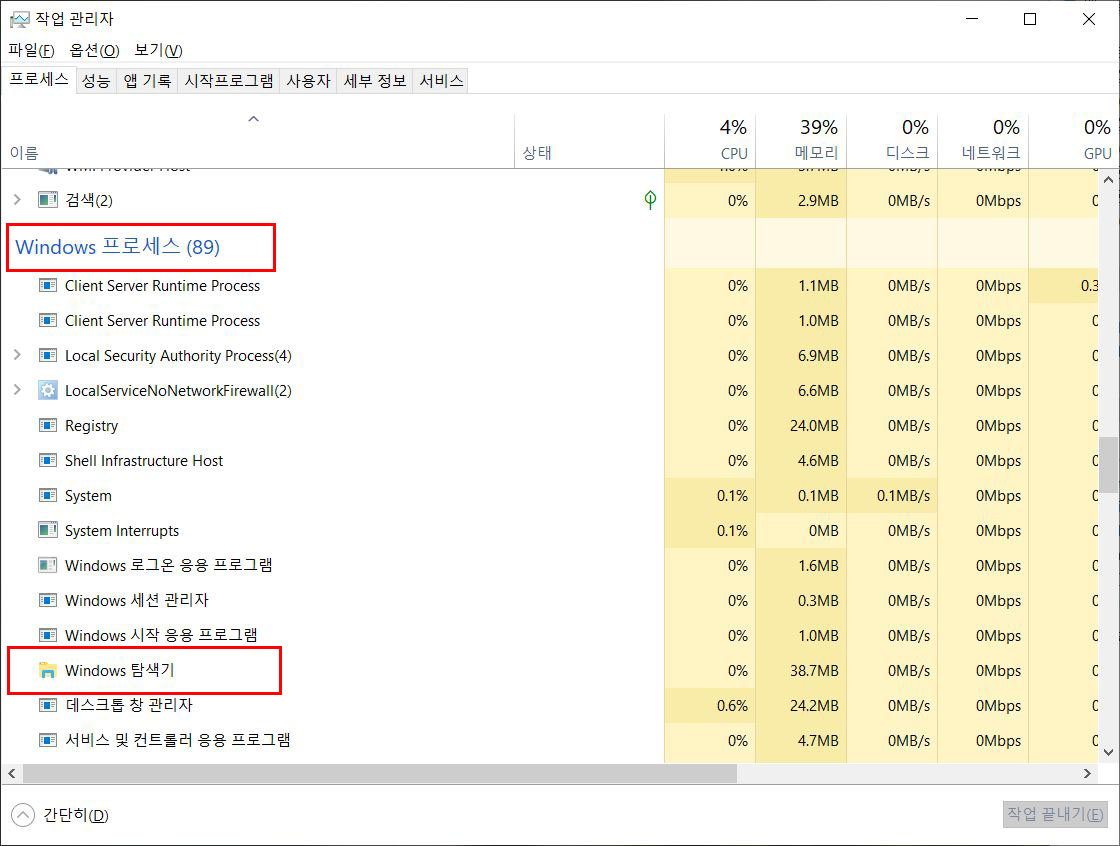Switch to the 사용자 tab
Screen dimensions: 1120x846
coord(309,81)
